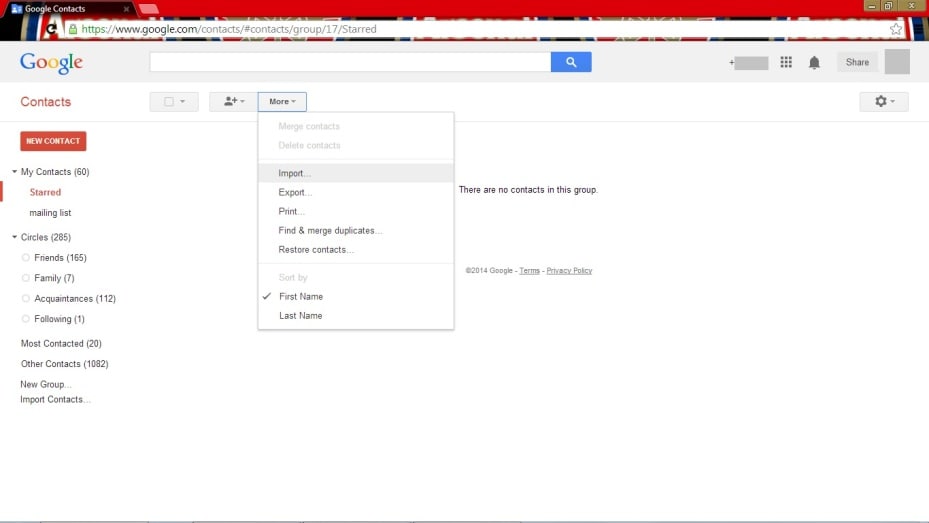This screenshot has height=523, width=929.
Task: Click the Share button
Action: click(857, 62)
